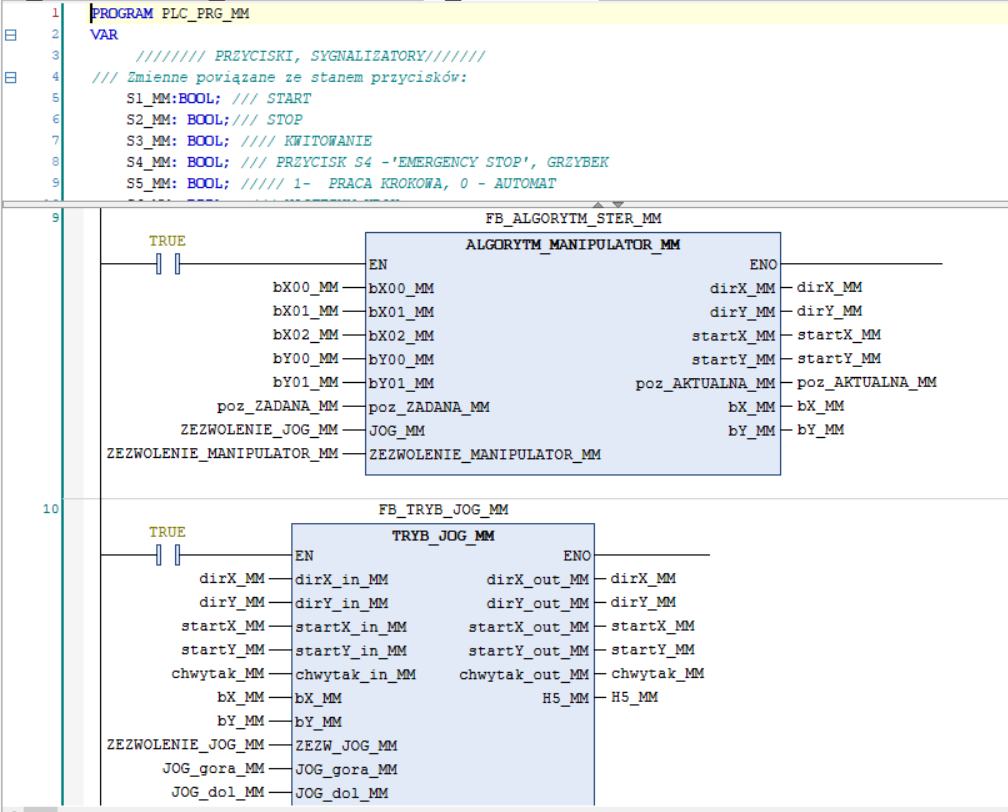Click the 'EMERGENCY STOP' GRZYBEK comment
The width and height of the screenshot is (1008, 812).
tap(425, 162)
